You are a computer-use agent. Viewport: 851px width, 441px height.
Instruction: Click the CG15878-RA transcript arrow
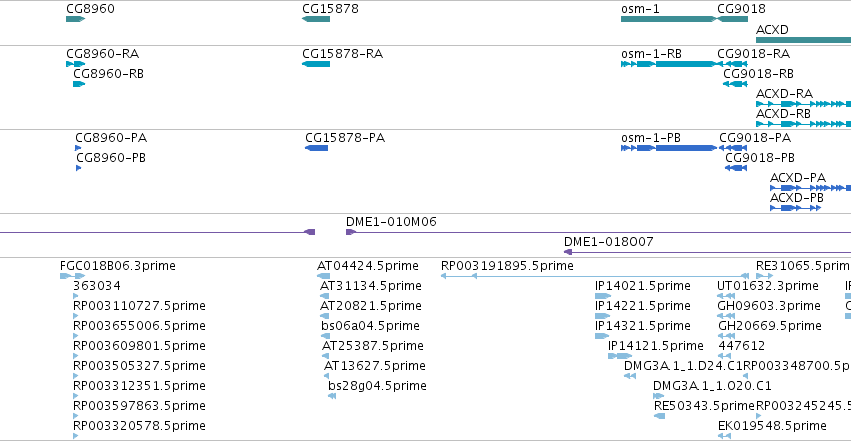point(316,64)
